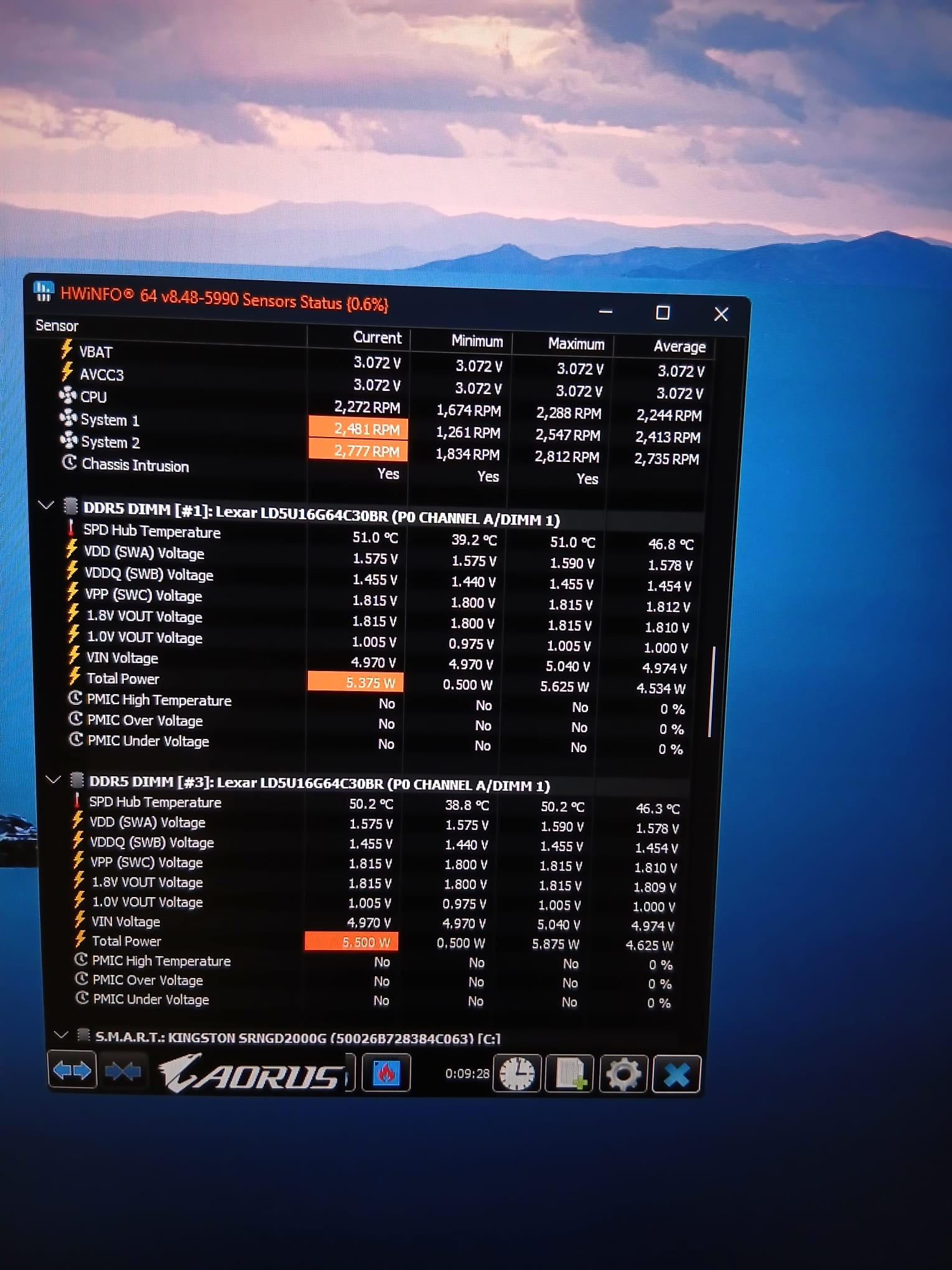This screenshot has height=1270, width=952.
Task: Reset the min/max clock icon
Action: [517, 1074]
